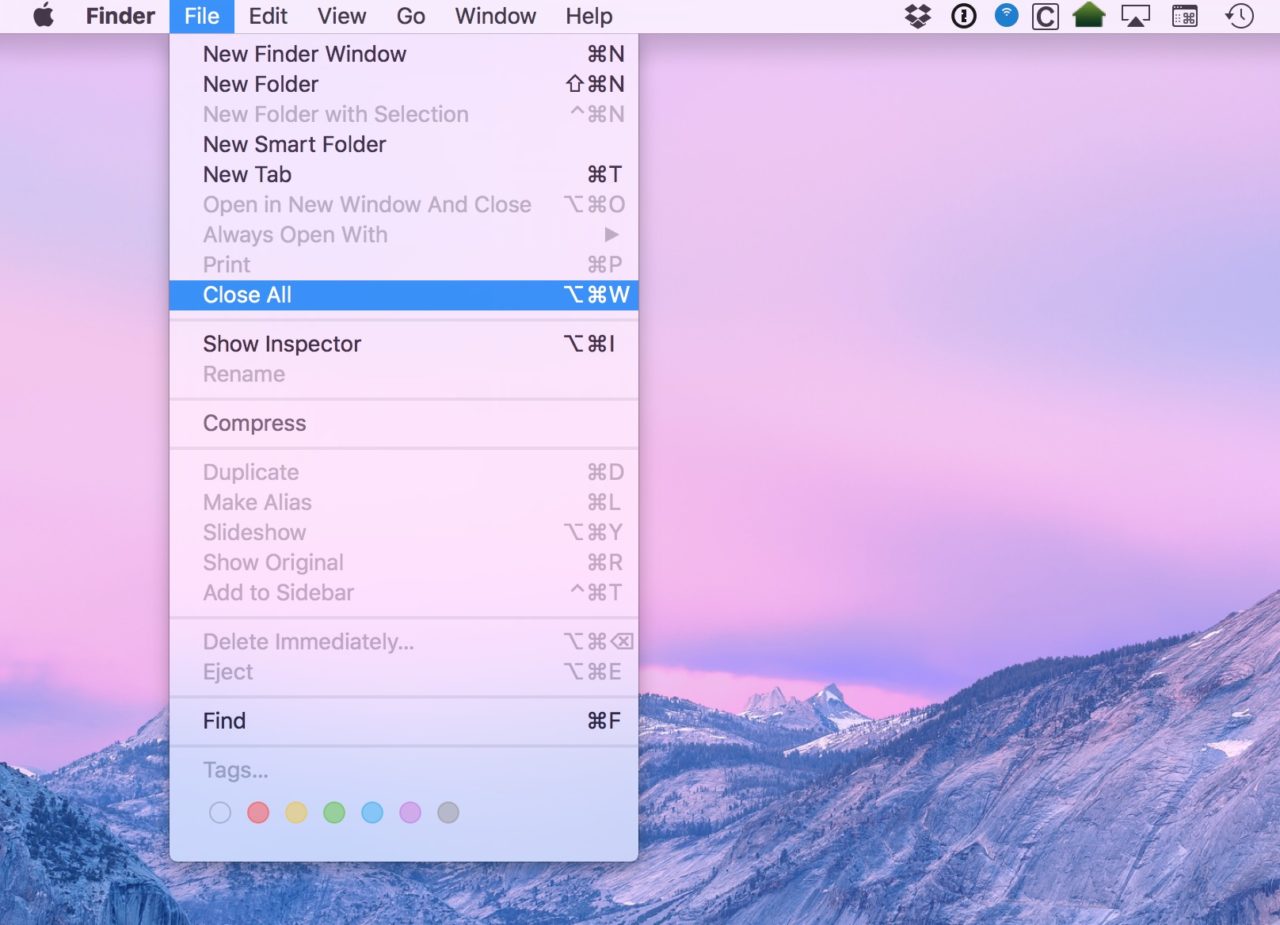The width and height of the screenshot is (1280, 925).
Task: Apply the gray tag color
Action: [x=448, y=813]
